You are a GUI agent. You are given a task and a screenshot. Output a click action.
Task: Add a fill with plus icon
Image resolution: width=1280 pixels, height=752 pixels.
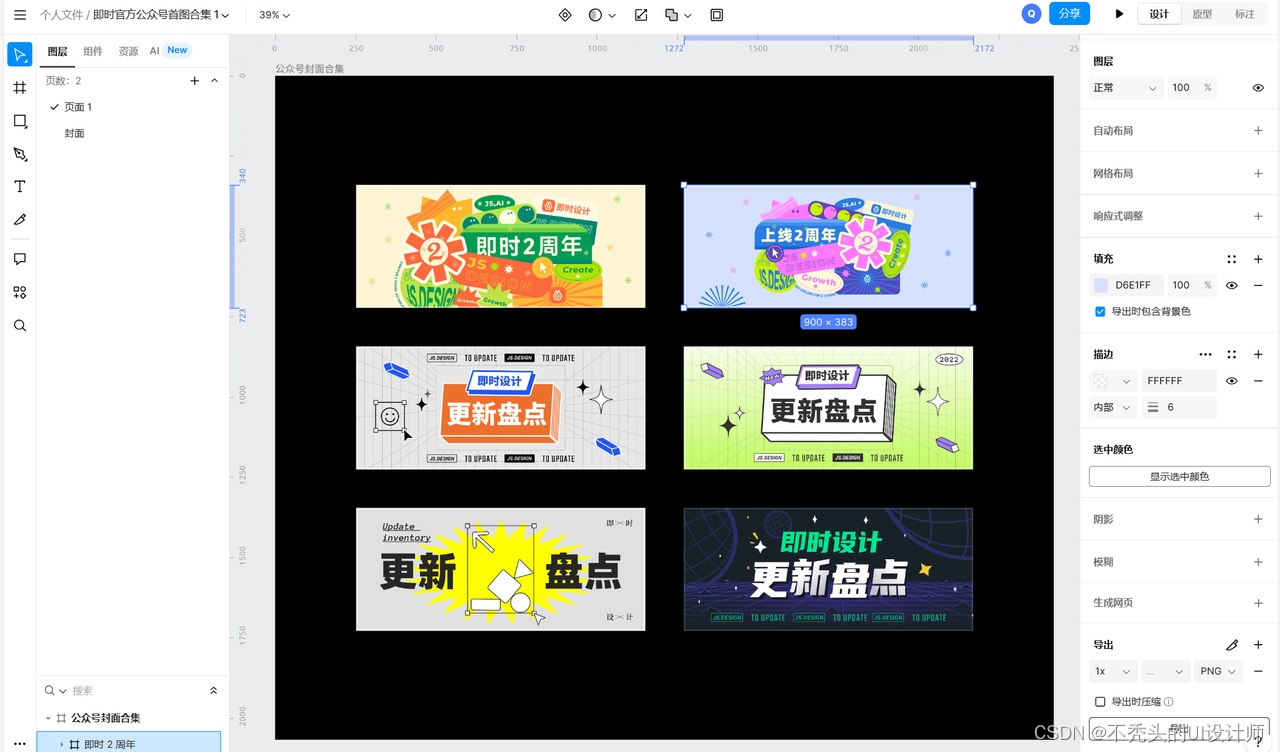click(1258, 259)
